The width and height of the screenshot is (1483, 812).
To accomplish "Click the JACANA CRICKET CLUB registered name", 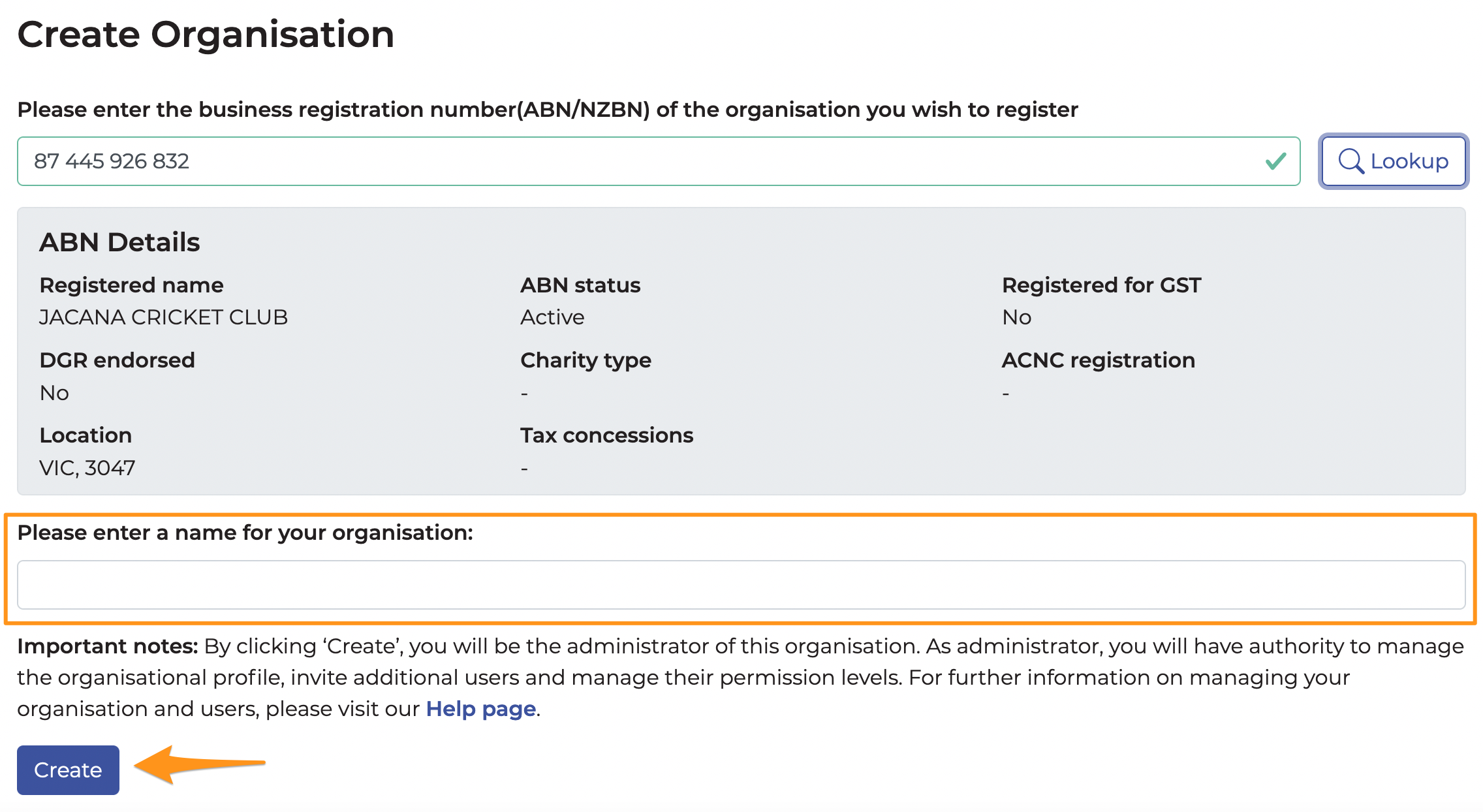I will point(163,317).
